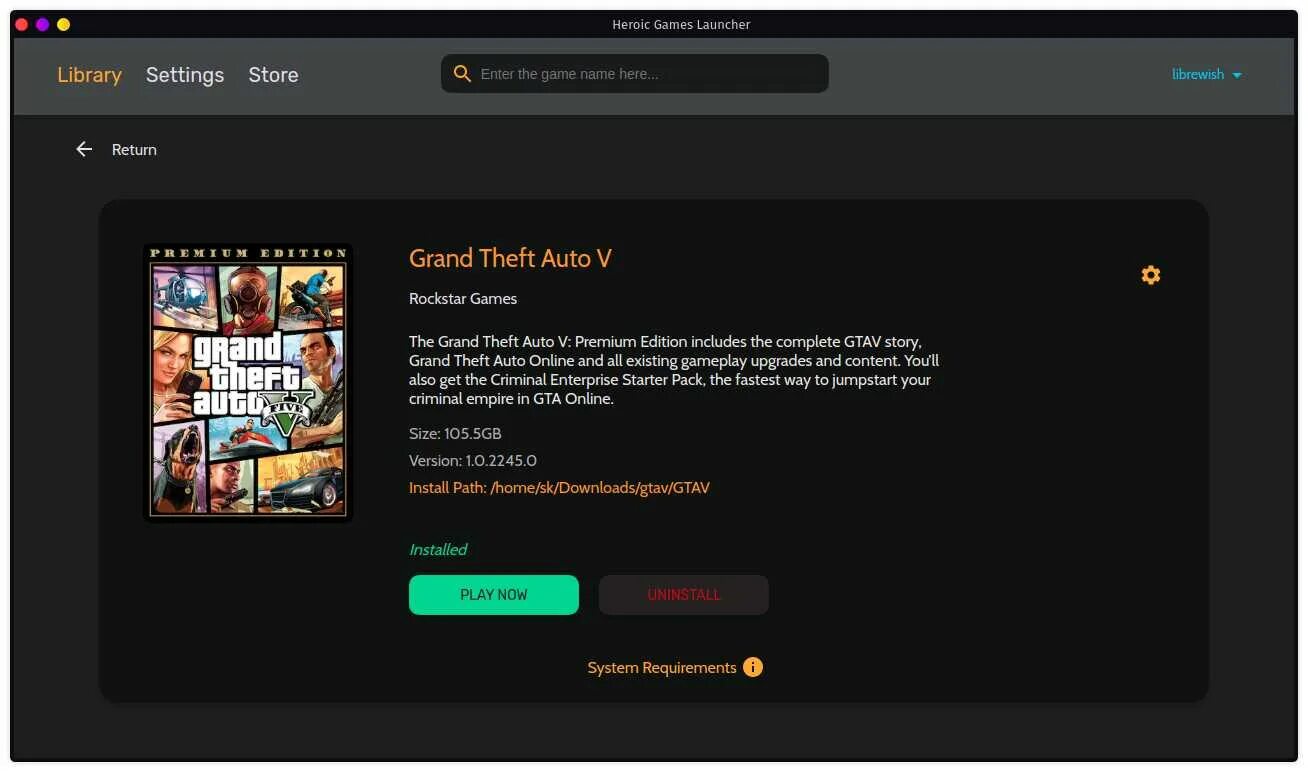The image size is (1308, 772).
Task: Click the Grand Theft Auto V title
Action: (510, 258)
